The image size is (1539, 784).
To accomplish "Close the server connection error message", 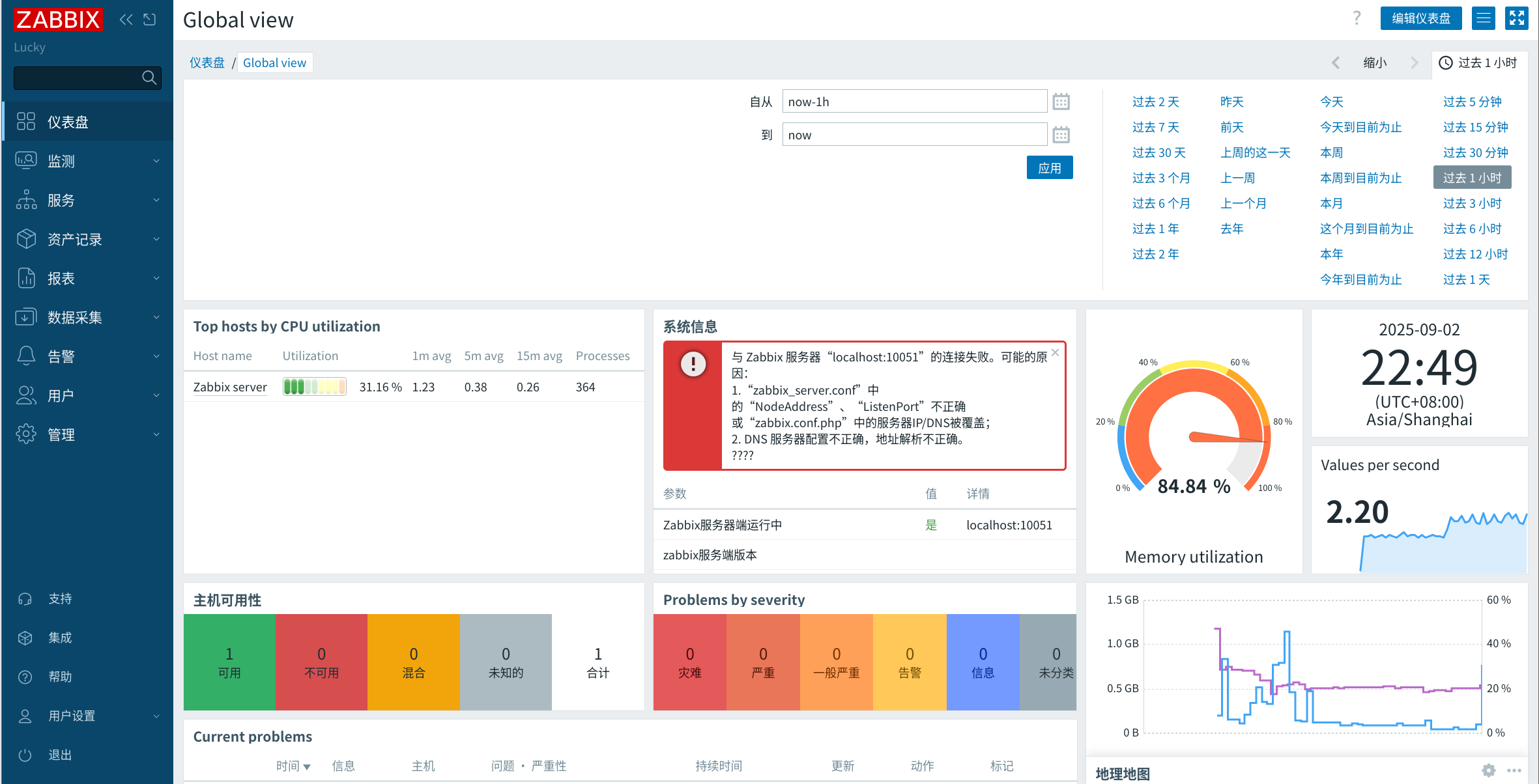I will (x=1056, y=352).
